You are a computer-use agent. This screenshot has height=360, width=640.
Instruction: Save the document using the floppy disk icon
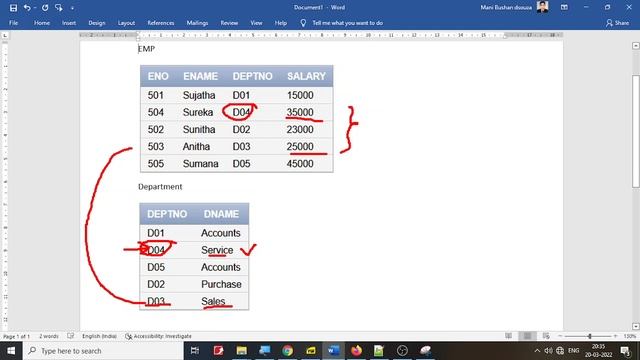tap(13, 8)
